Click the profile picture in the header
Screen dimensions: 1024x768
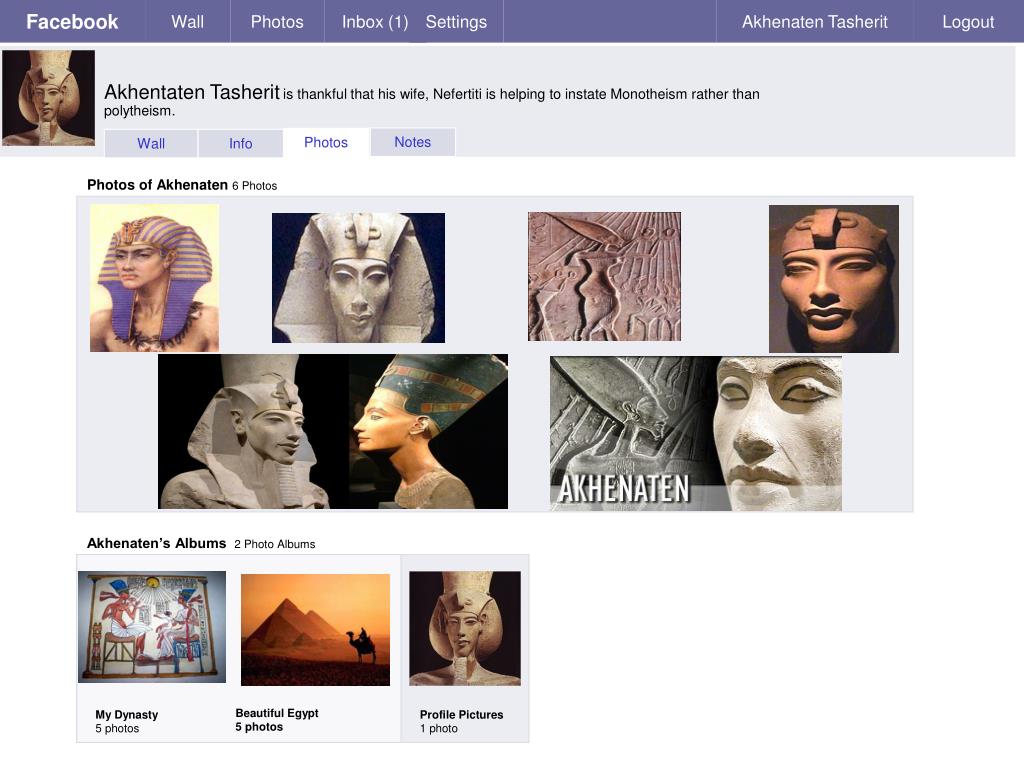(48, 98)
